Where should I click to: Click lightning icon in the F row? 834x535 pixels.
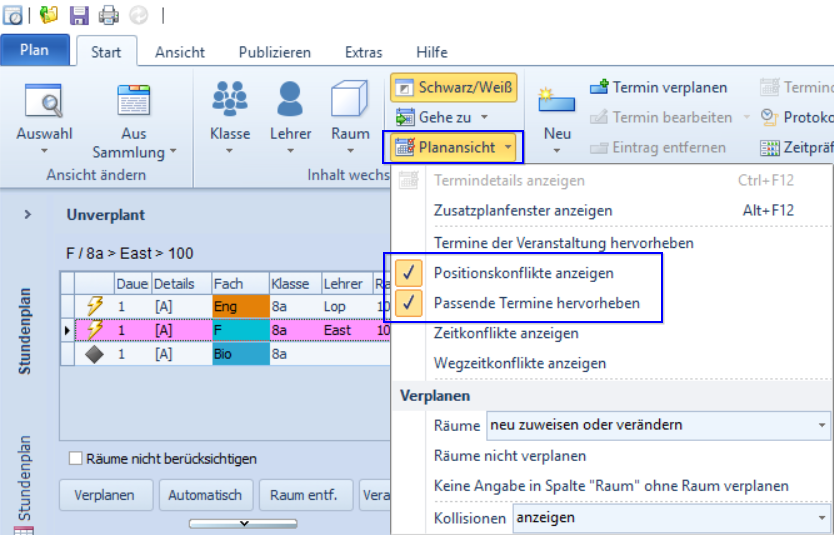tap(95, 330)
